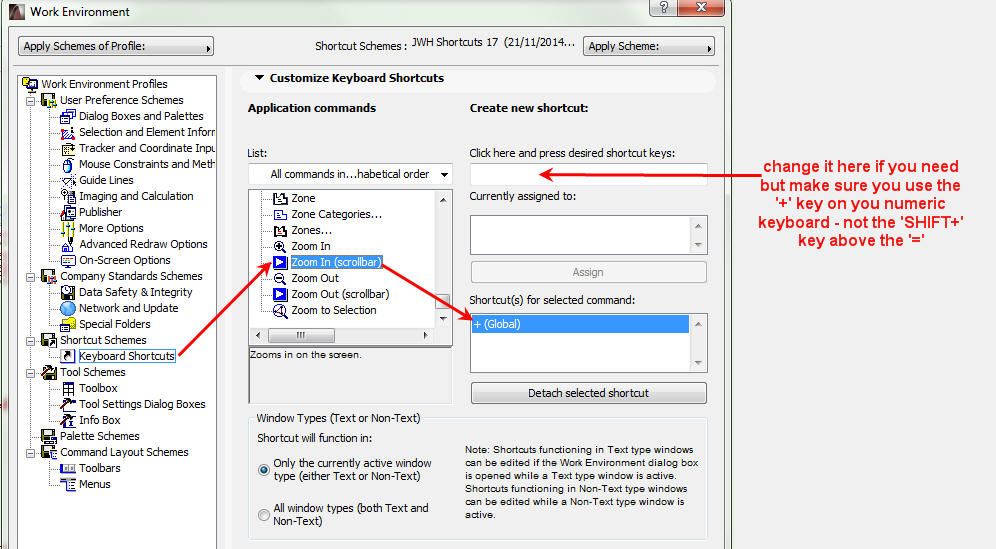The image size is (996, 549).
Task: Select Only the currently active window type
Action: 264,470
